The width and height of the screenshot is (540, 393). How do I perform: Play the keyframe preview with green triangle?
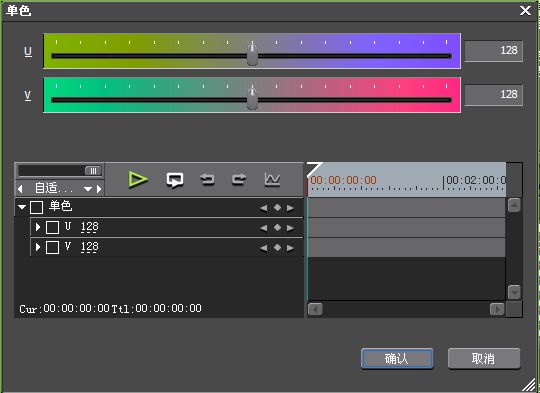pyautogui.click(x=138, y=179)
